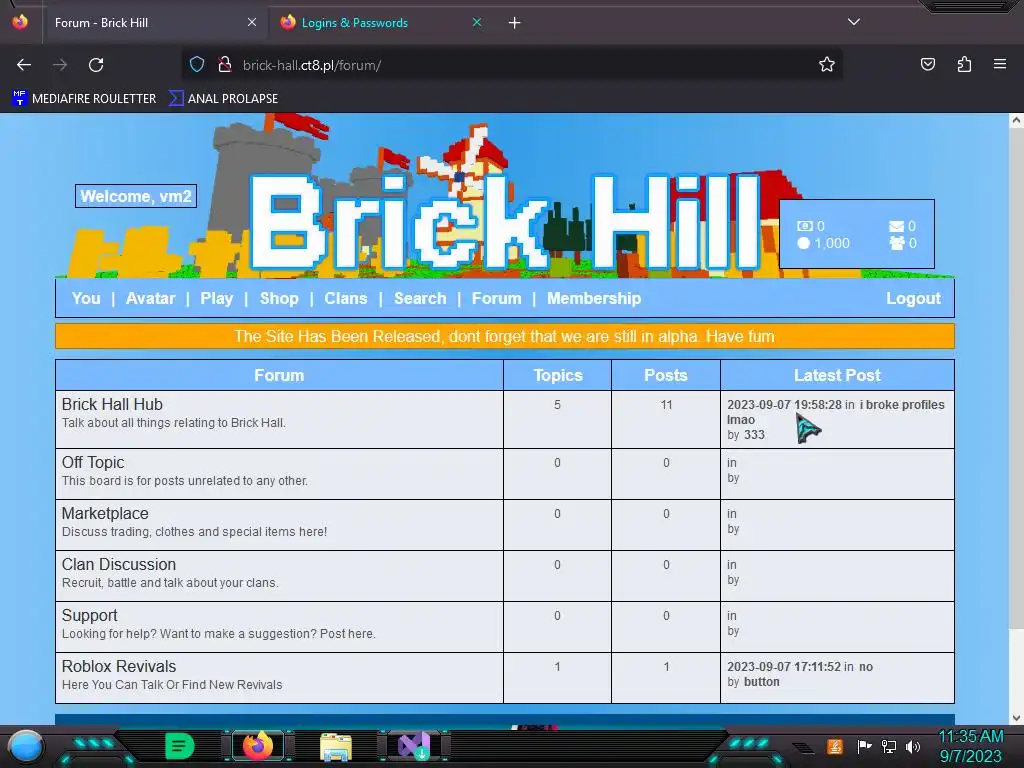Image resolution: width=1024 pixels, height=768 pixels.
Task: Open the Forum nav link
Action: coord(496,298)
